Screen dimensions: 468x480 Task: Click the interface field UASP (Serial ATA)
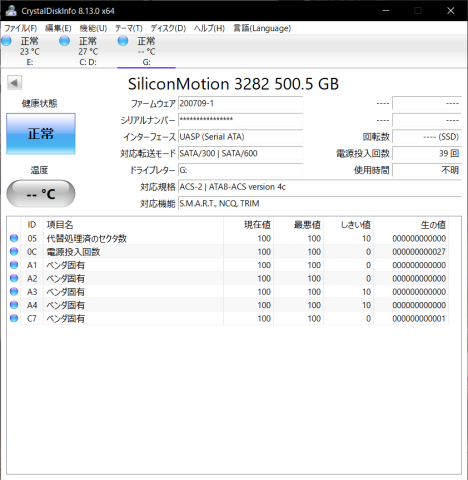tap(240, 137)
